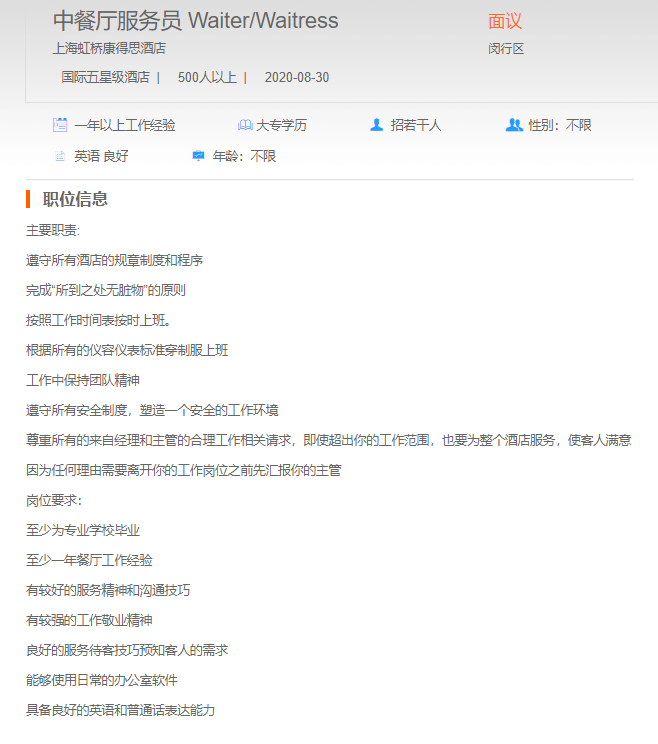Image resolution: width=658 pixels, height=744 pixels.
Task: Click the person icon next to 招若干人
Action: click(x=376, y=125)
